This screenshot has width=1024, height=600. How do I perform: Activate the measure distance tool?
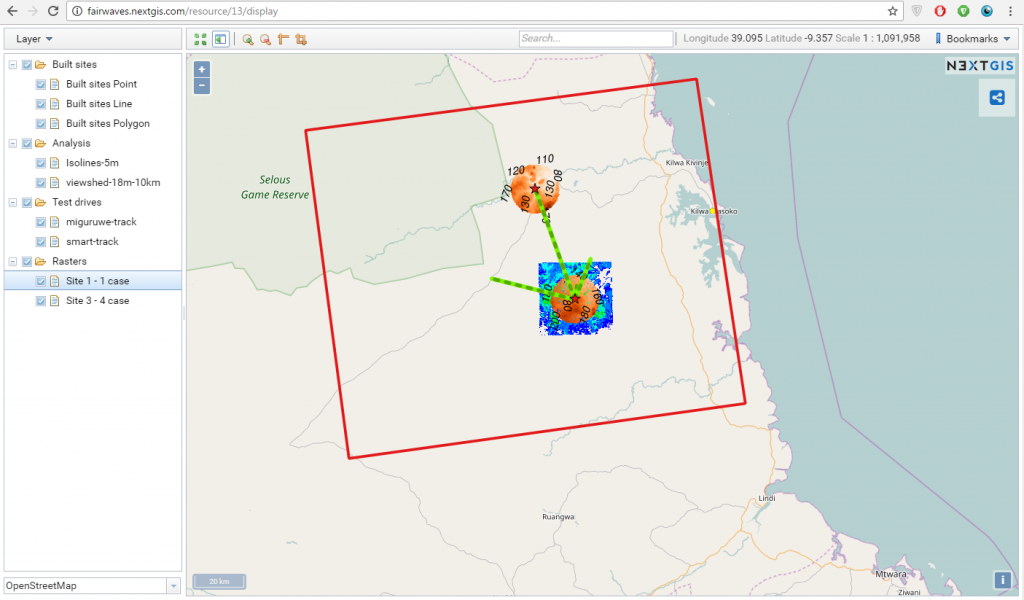tap(283, 39)
